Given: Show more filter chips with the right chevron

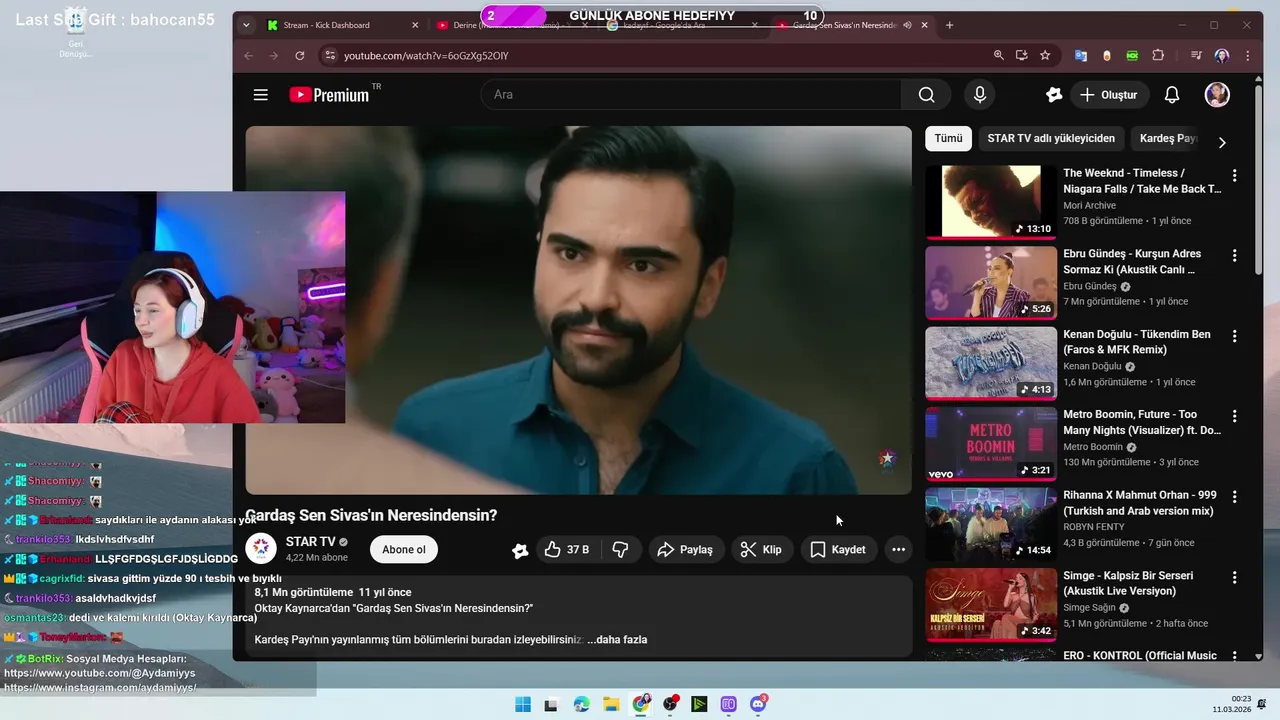Looking at the screenshot, I should (1222, 142).
